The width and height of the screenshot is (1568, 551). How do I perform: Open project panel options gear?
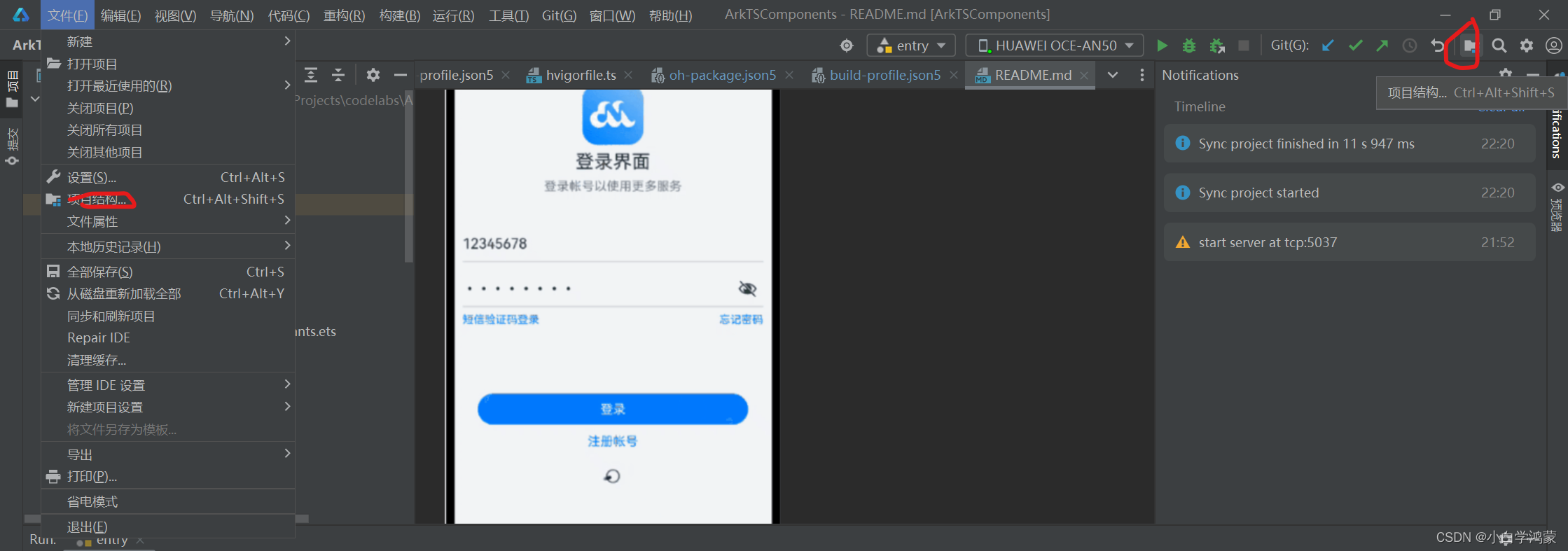click(x=373, y=75)
